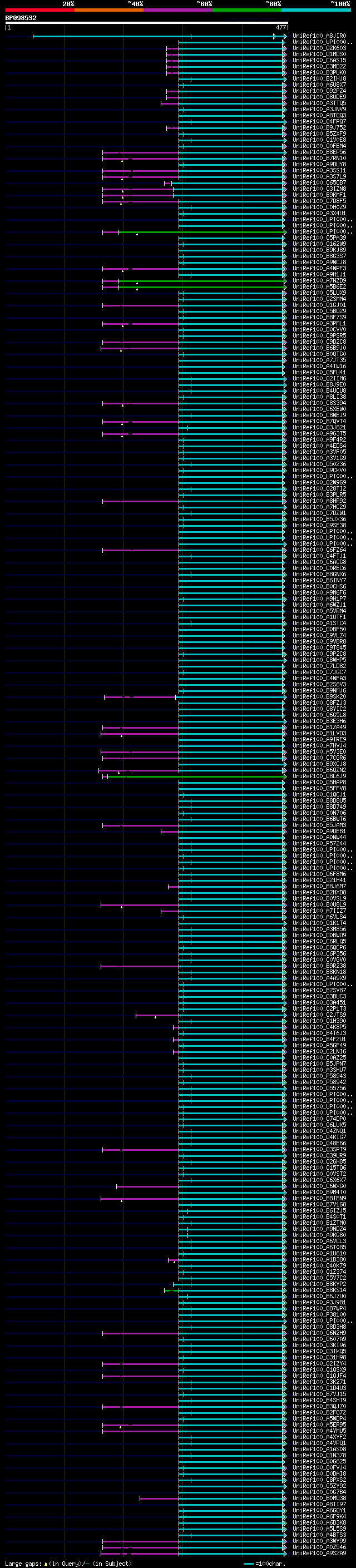Click the purple ~60% identity legend segment

[177, 10]
